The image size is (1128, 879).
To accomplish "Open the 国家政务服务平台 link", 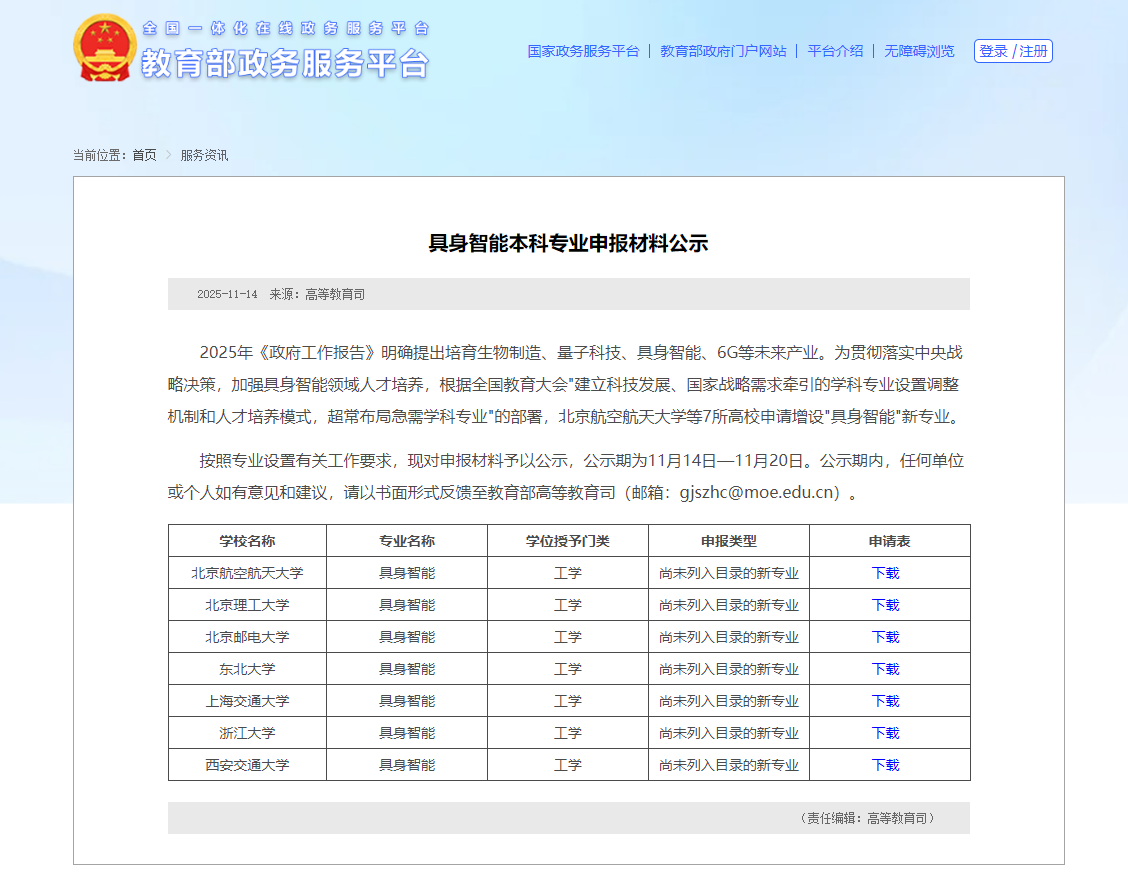I will pyautogui.click(x=583, y=51).
